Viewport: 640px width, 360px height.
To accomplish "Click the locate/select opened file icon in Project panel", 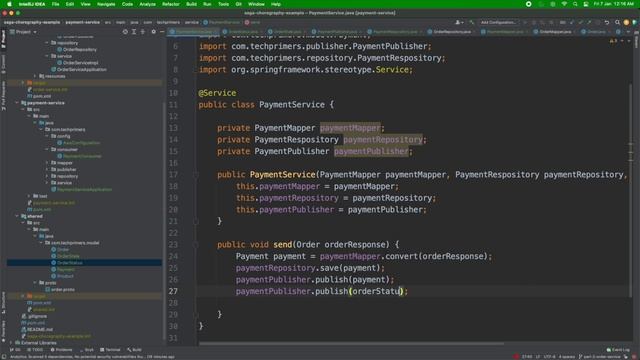I will [x=125, y=31].
